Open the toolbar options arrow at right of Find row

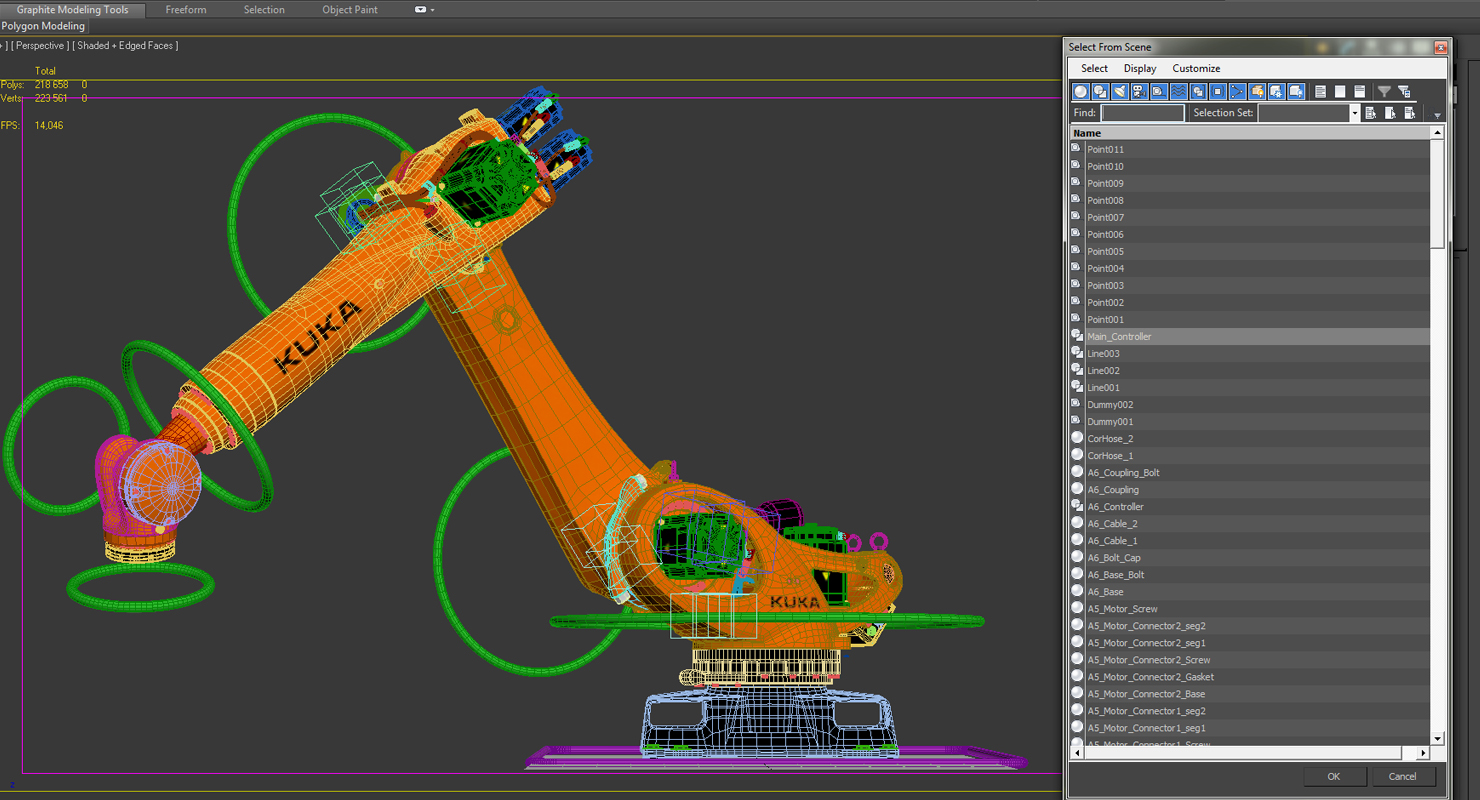(x=1437, y=116)
